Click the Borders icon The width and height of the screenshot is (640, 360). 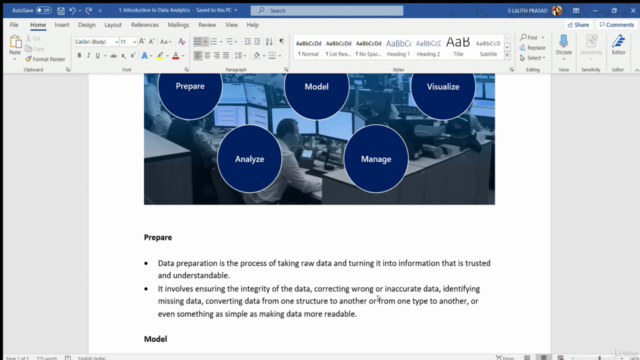click(x=272, y=56)
